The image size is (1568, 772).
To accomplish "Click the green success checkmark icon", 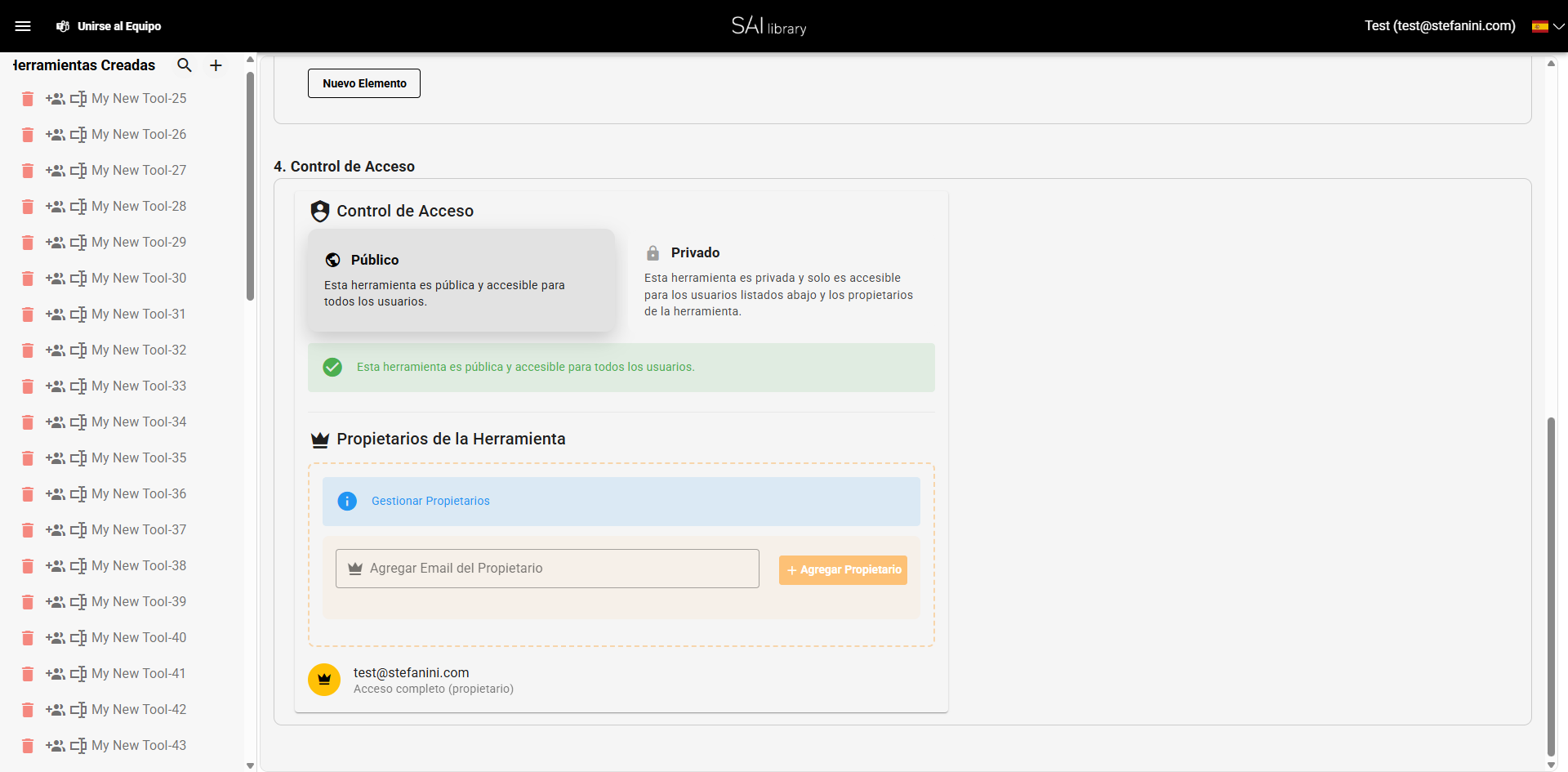I will click(x=332, y=367).
